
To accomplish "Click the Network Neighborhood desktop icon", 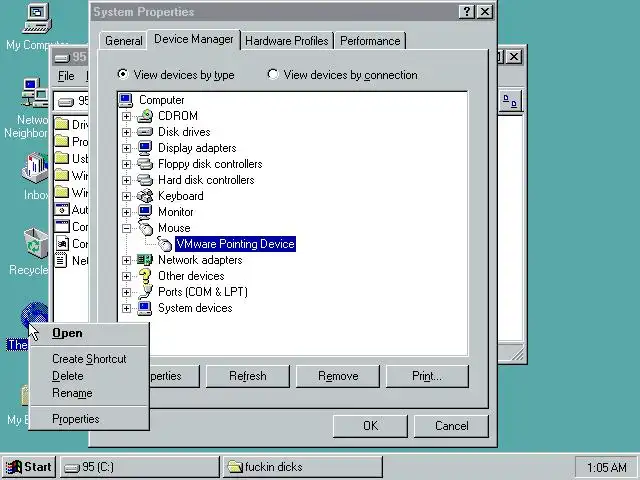I will tap(35, 93).
